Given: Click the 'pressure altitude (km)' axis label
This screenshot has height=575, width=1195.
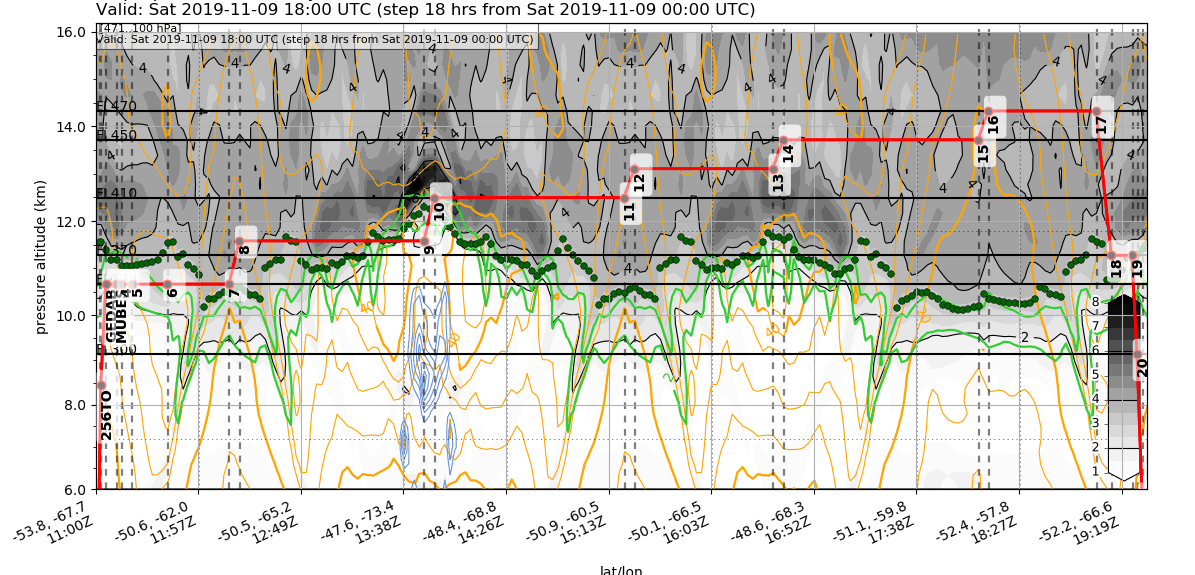Looking at the screenshot, I should coord(43,257).
